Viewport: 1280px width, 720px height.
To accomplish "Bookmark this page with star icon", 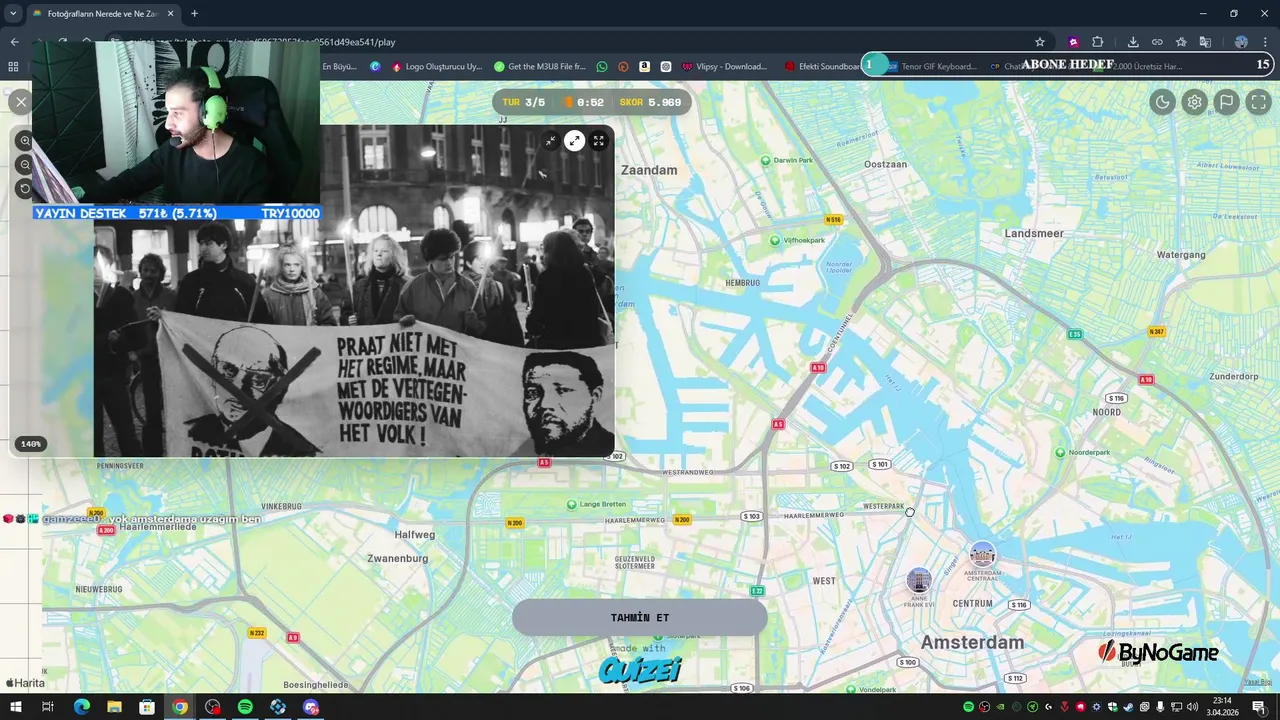I will pos(1040,42).
